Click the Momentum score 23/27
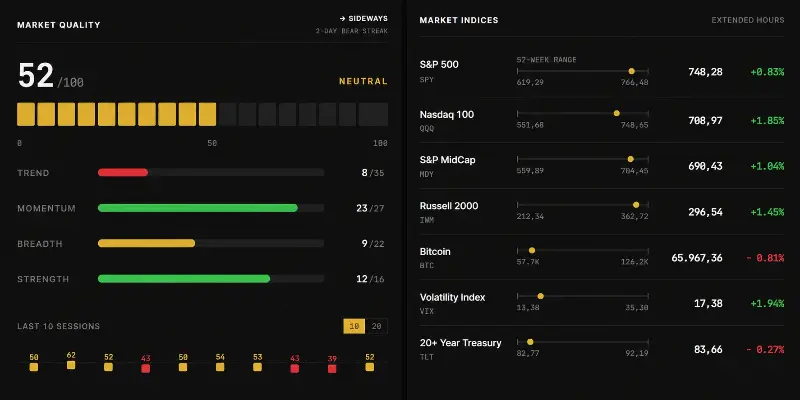 point(370,208)
